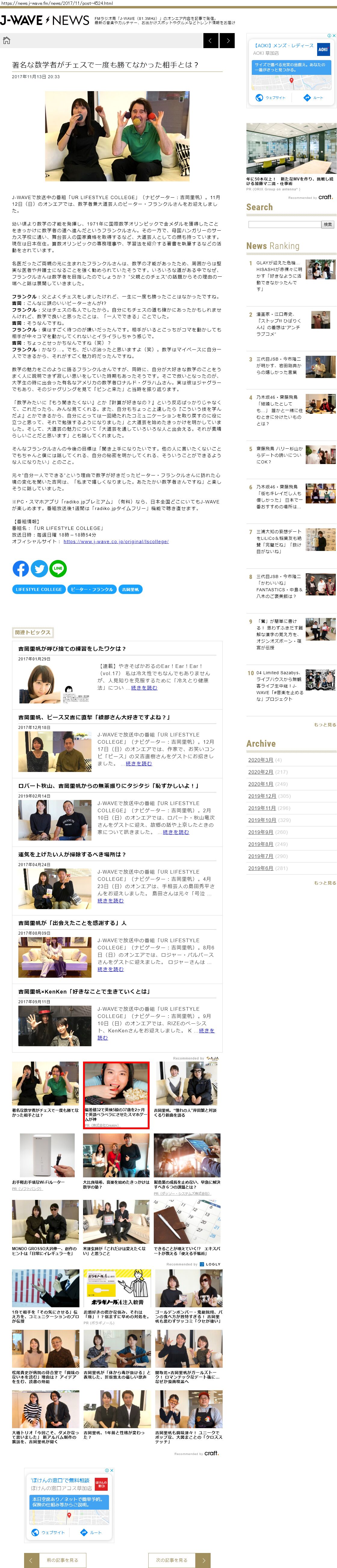Go to previous article with top left arrow
337x1568 pixels.
(x=210, y=41)
